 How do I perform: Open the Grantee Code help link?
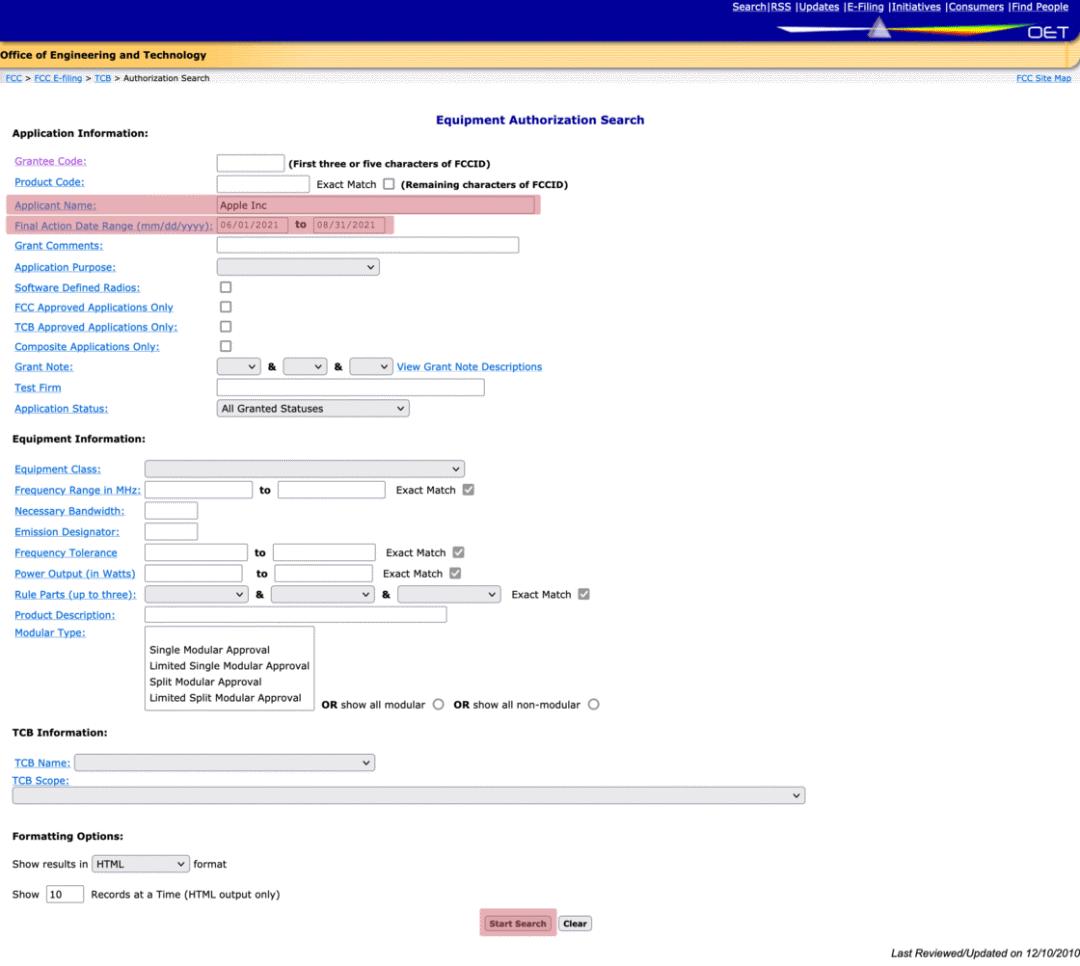click(x=50, y=161)
